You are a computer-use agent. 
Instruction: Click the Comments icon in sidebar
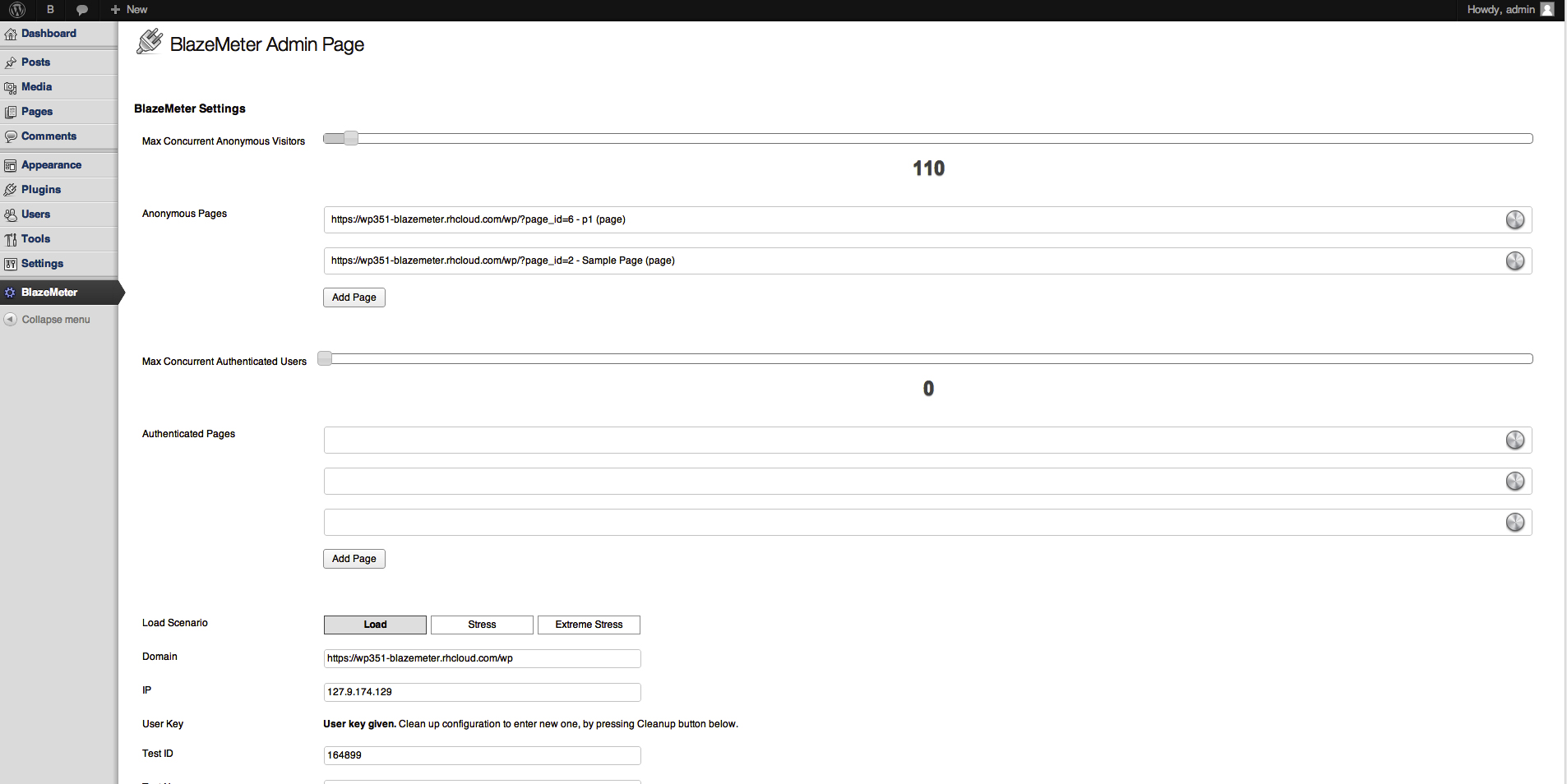[11, 136]
